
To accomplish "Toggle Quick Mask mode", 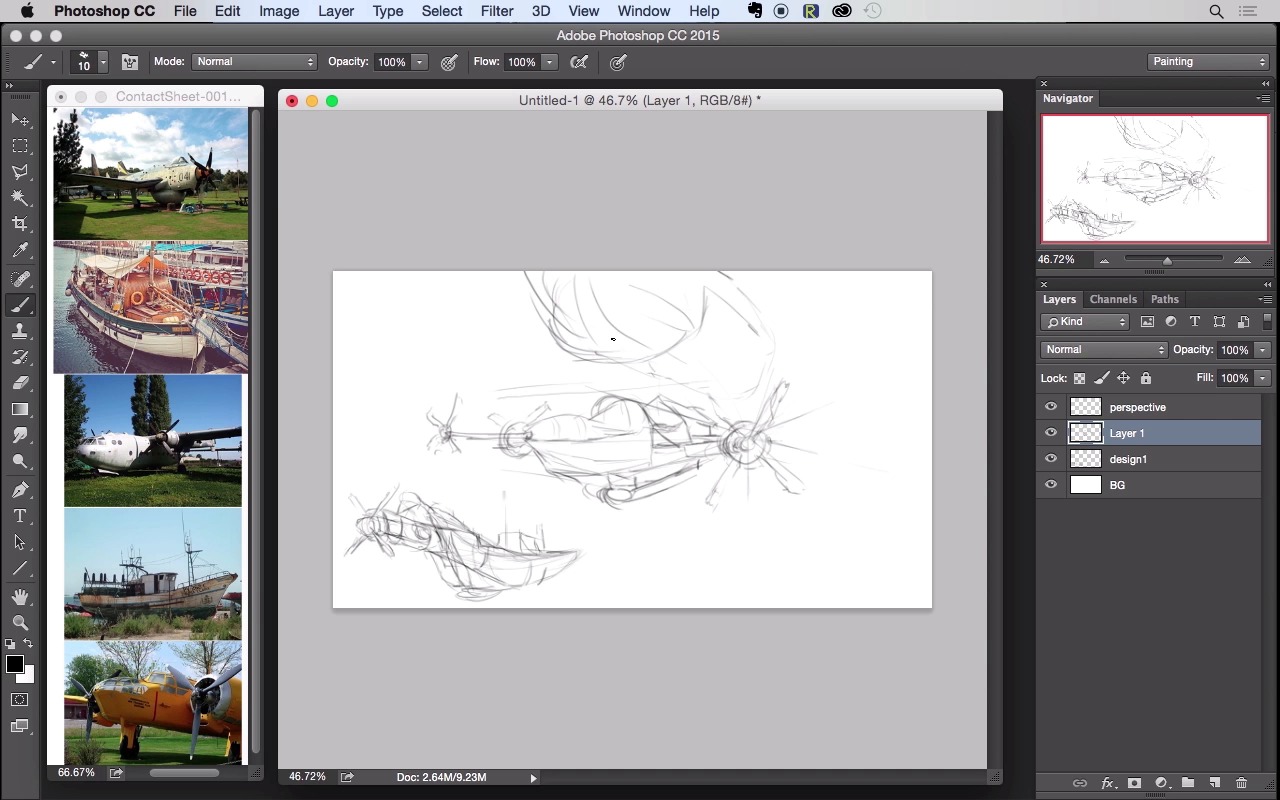I will [20, 700].
